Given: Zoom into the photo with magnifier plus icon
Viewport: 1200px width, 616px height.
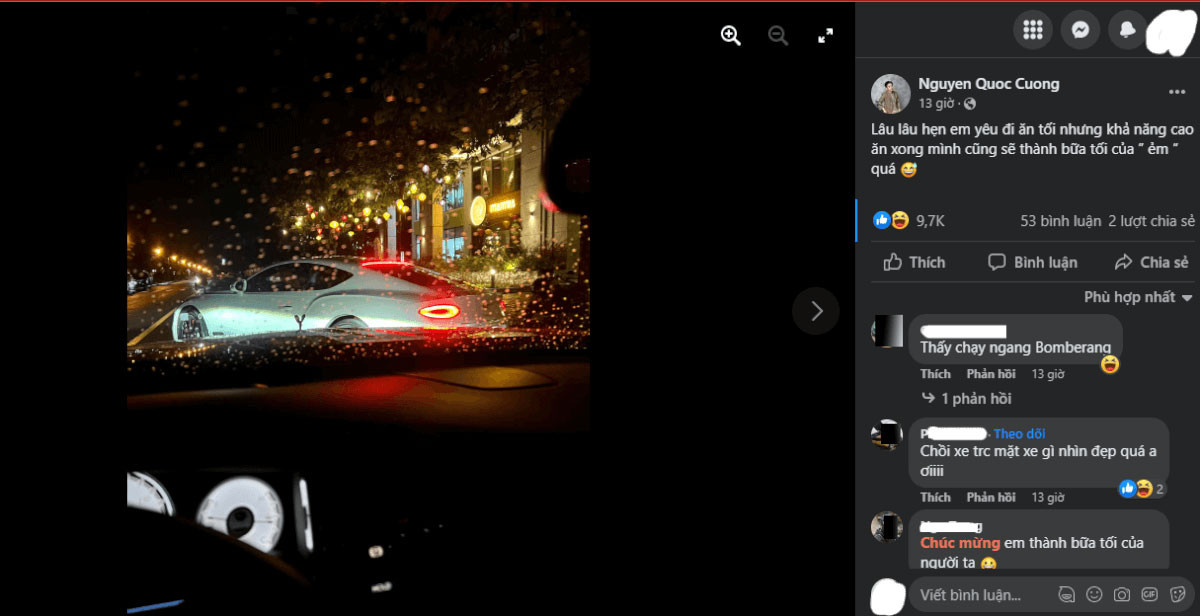Looking at the screenshot, I should 730,35.
